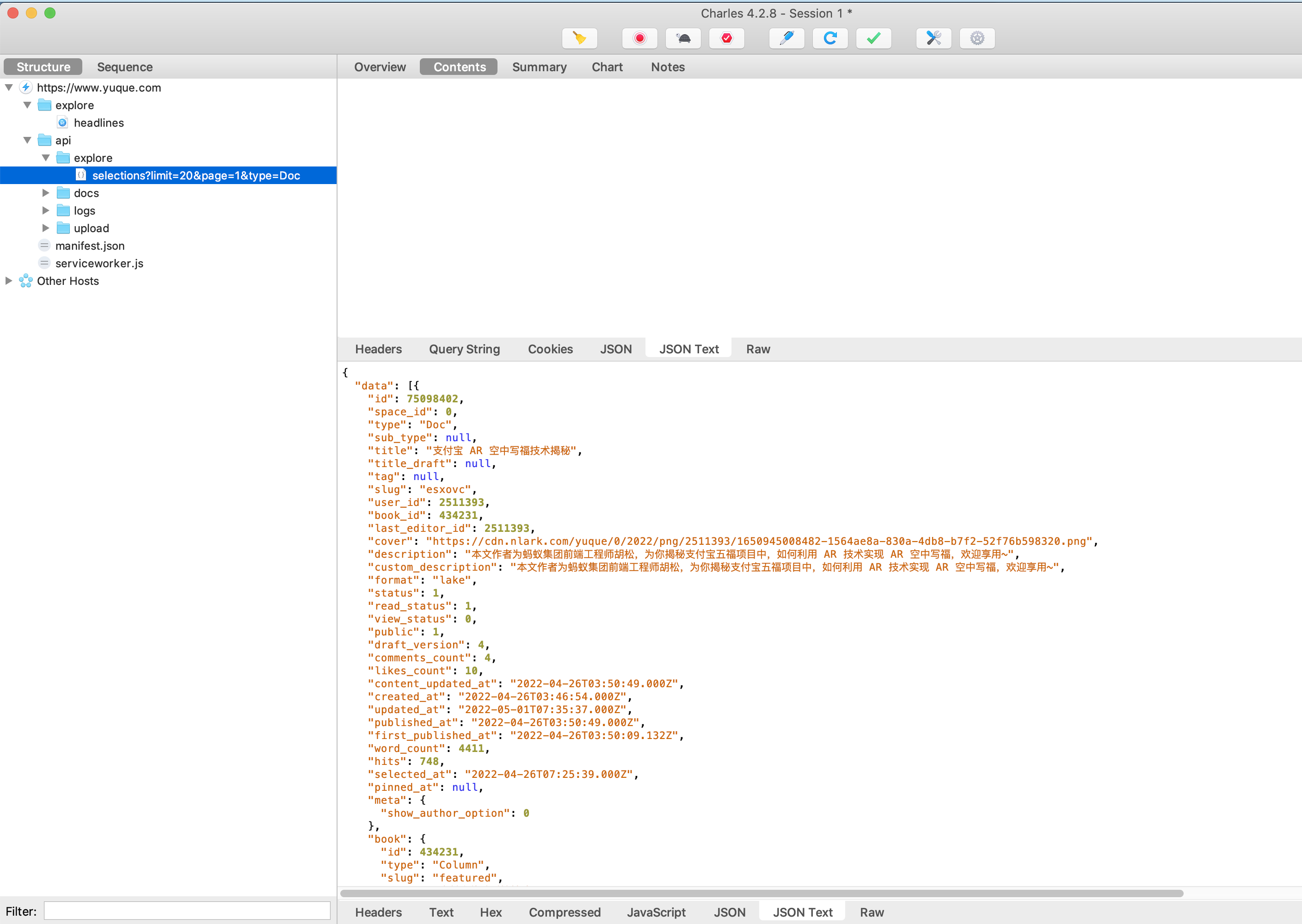This screenshot has height=924, width=1302.
Task: Open the settings gear icon
Action: tap(976, 38)
